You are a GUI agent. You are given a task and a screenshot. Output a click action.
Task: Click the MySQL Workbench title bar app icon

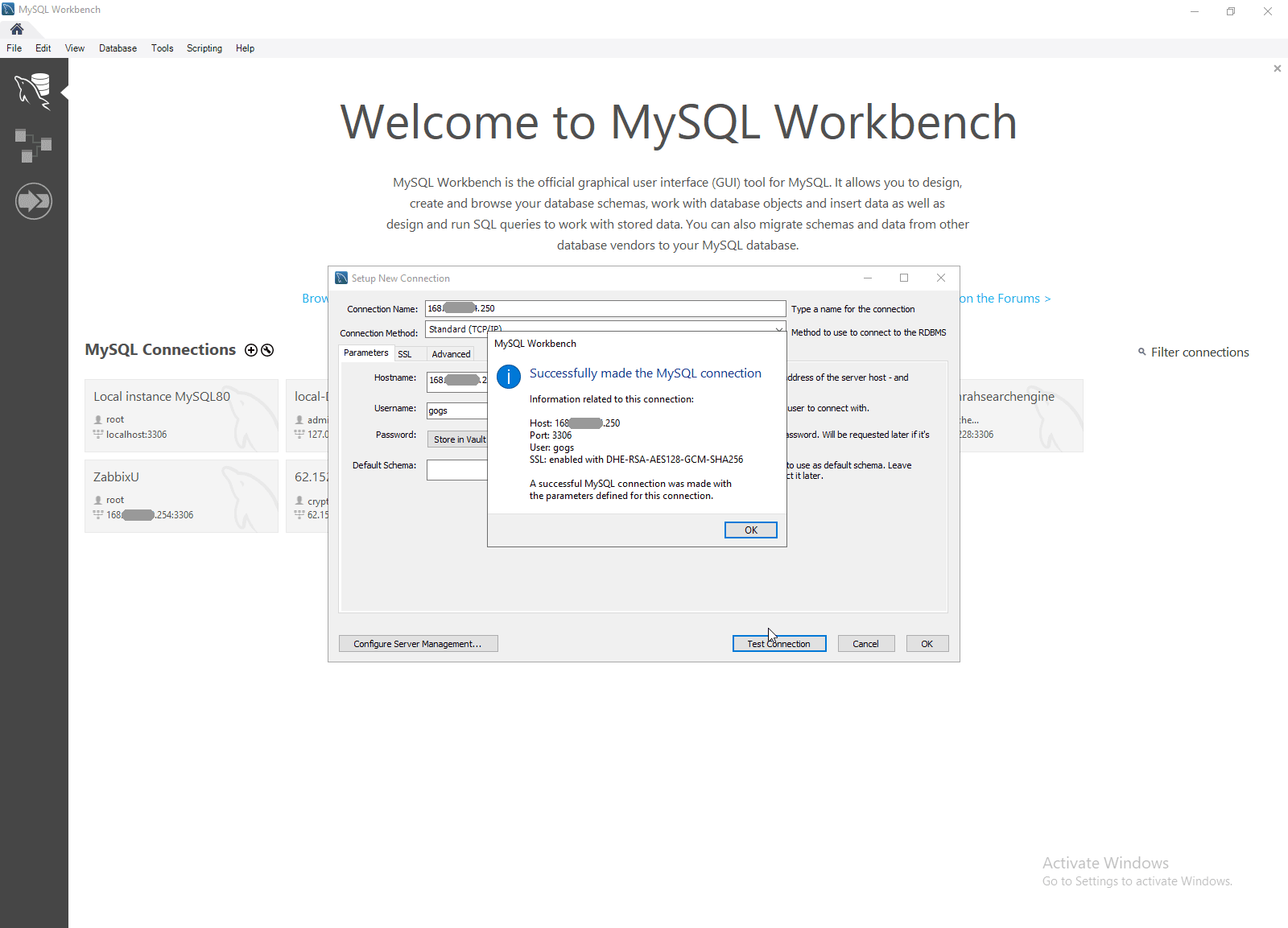click(8, 10)
